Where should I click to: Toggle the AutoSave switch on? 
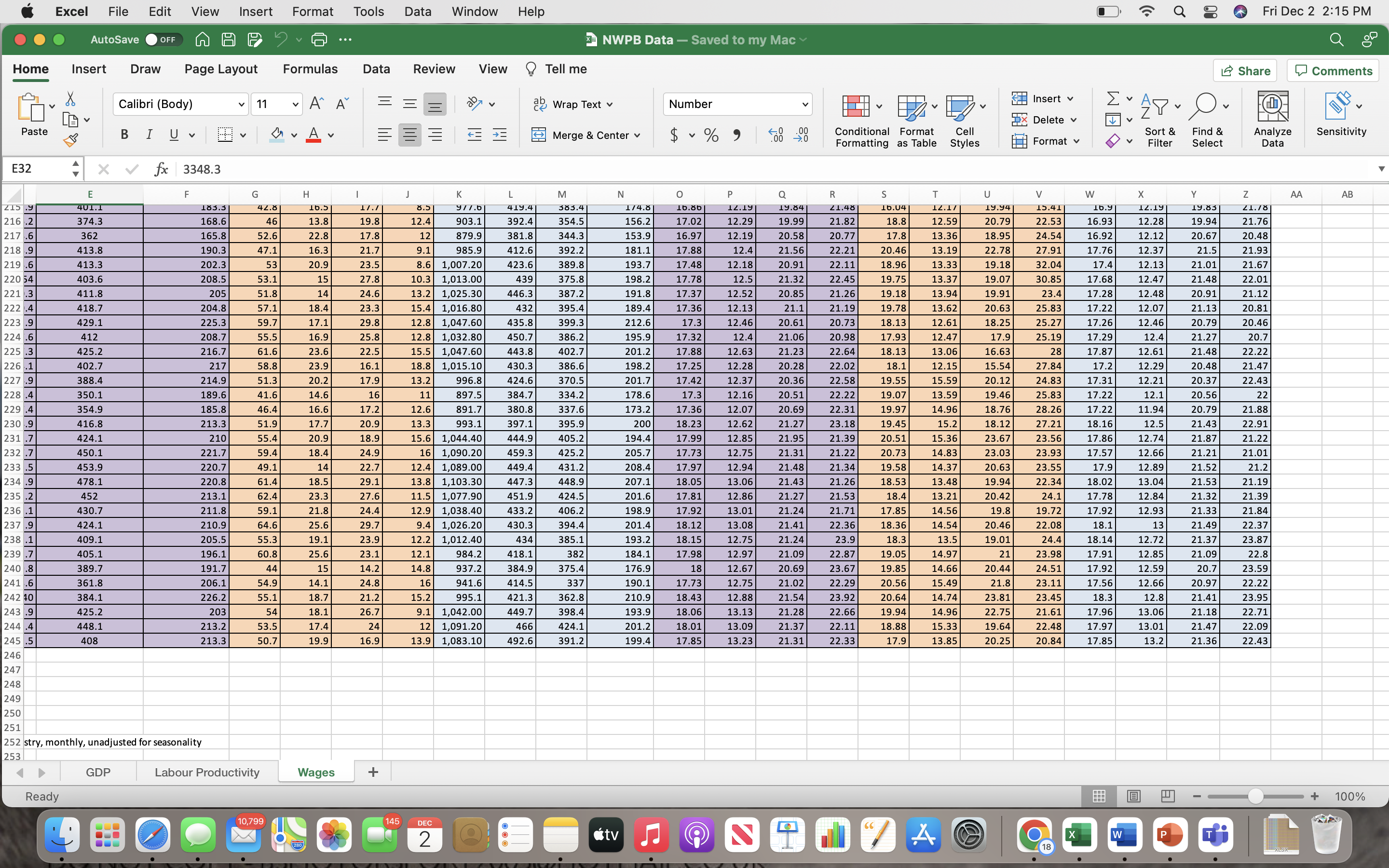pos(163,40)
